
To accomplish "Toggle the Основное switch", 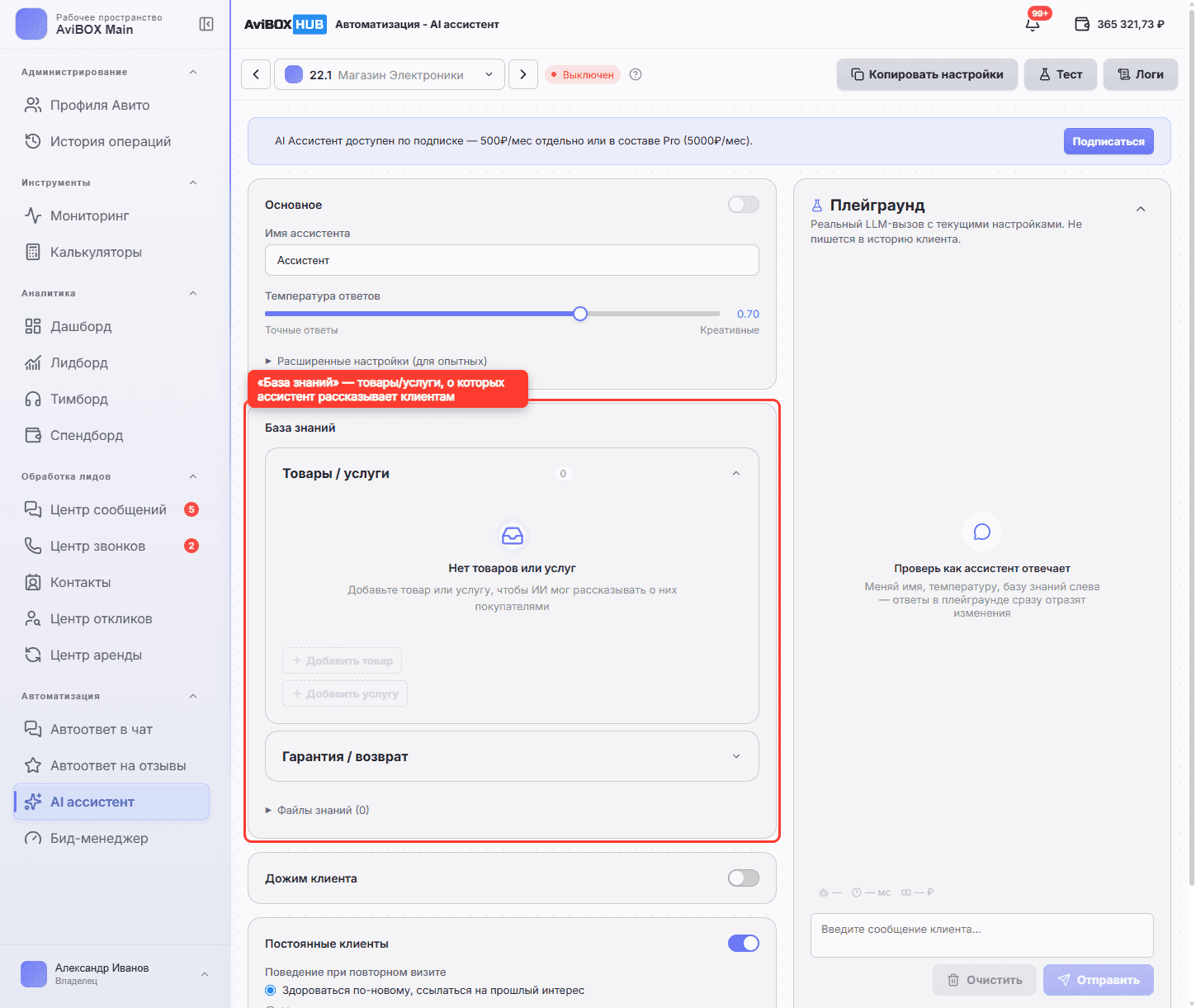I will tap(744, 205).
